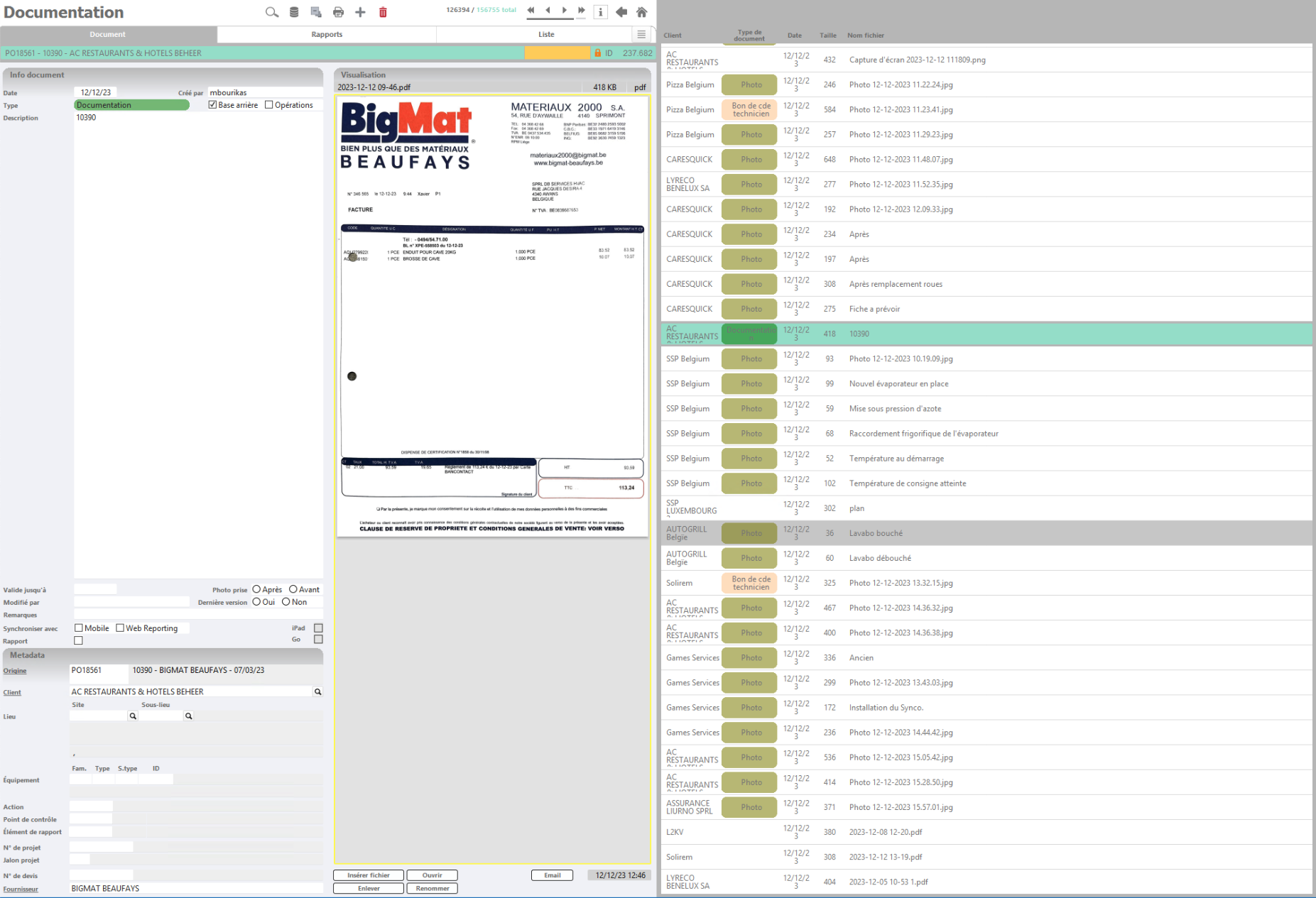1316x898 pixels.
Task: Switch to the Document tab
Action: click(x=108, y=34)
